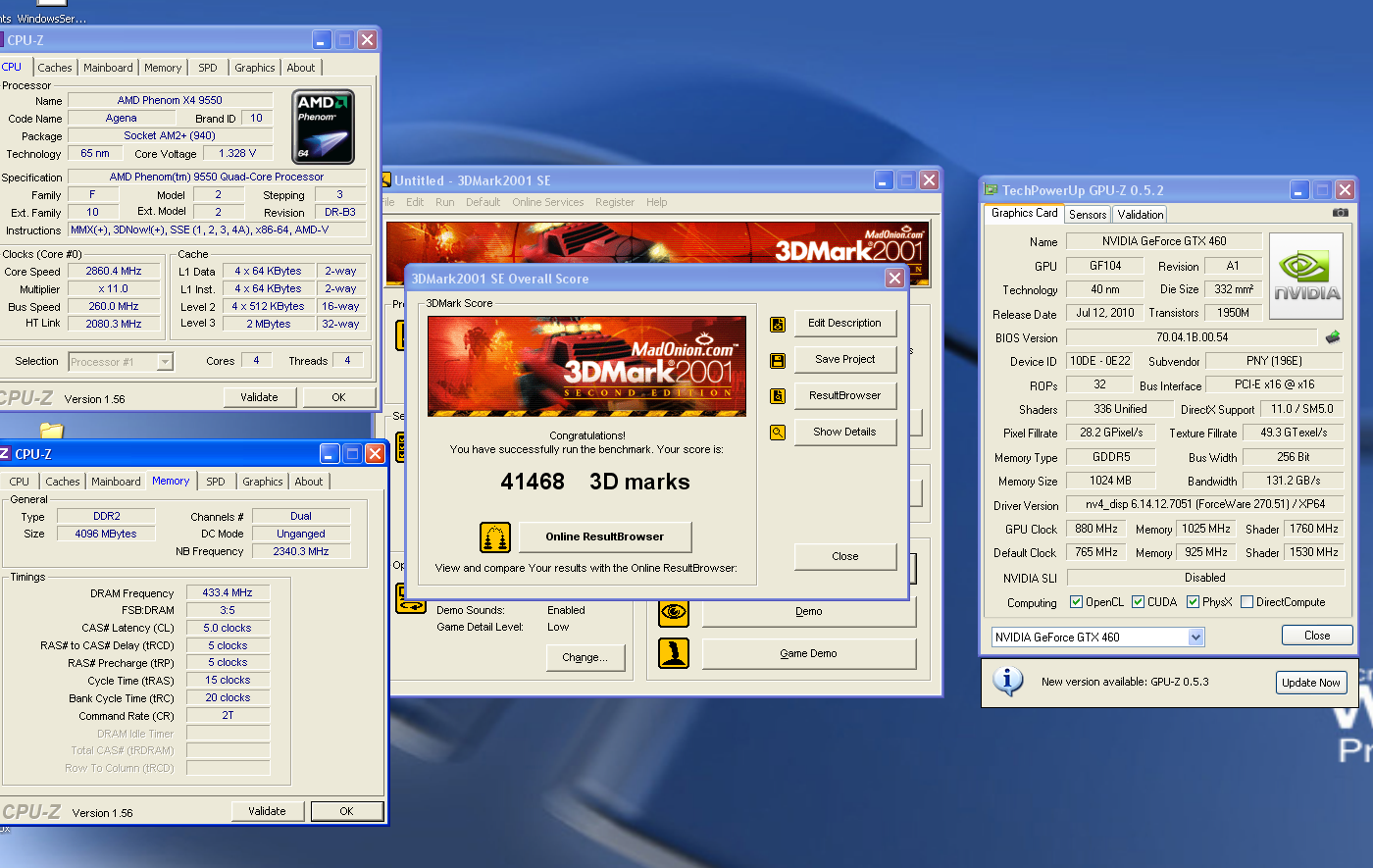Click the folder icon on the desktop

coord(52,429)
